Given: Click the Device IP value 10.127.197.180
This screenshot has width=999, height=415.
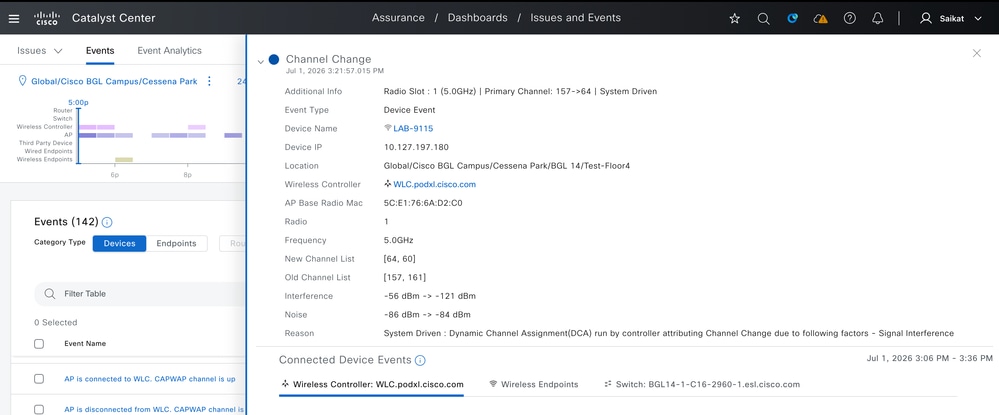Looking at the screenshot, I should click(416, 147).
